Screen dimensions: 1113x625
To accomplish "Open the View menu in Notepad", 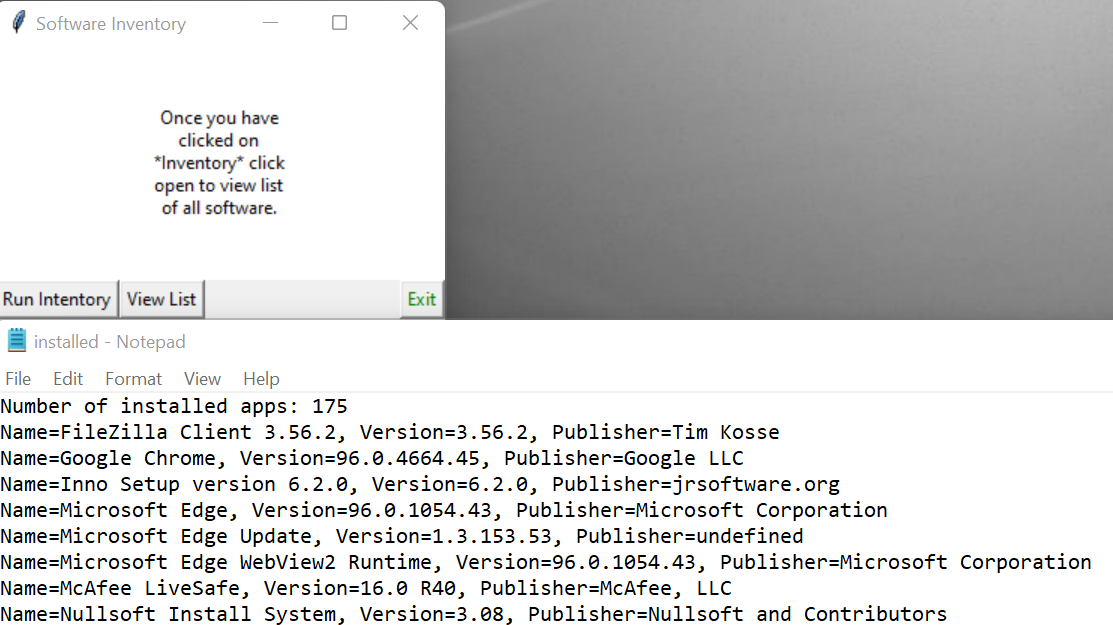I will (x=202, y=379).
